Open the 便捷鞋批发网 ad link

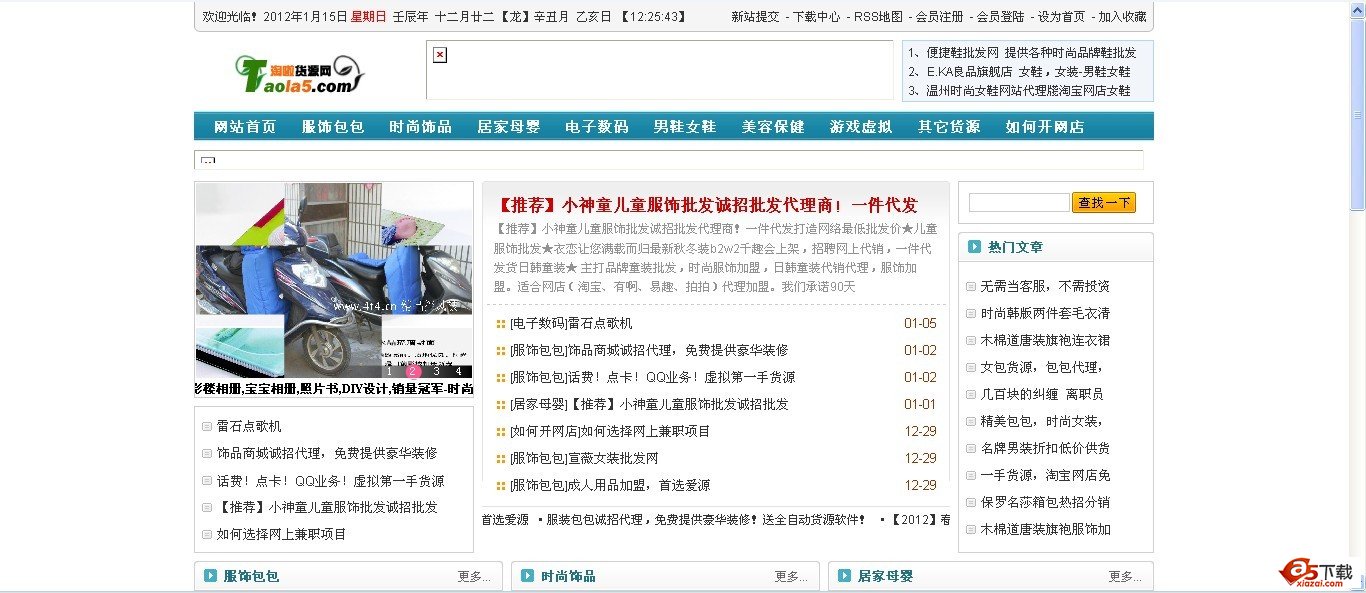coord(1032,53)
